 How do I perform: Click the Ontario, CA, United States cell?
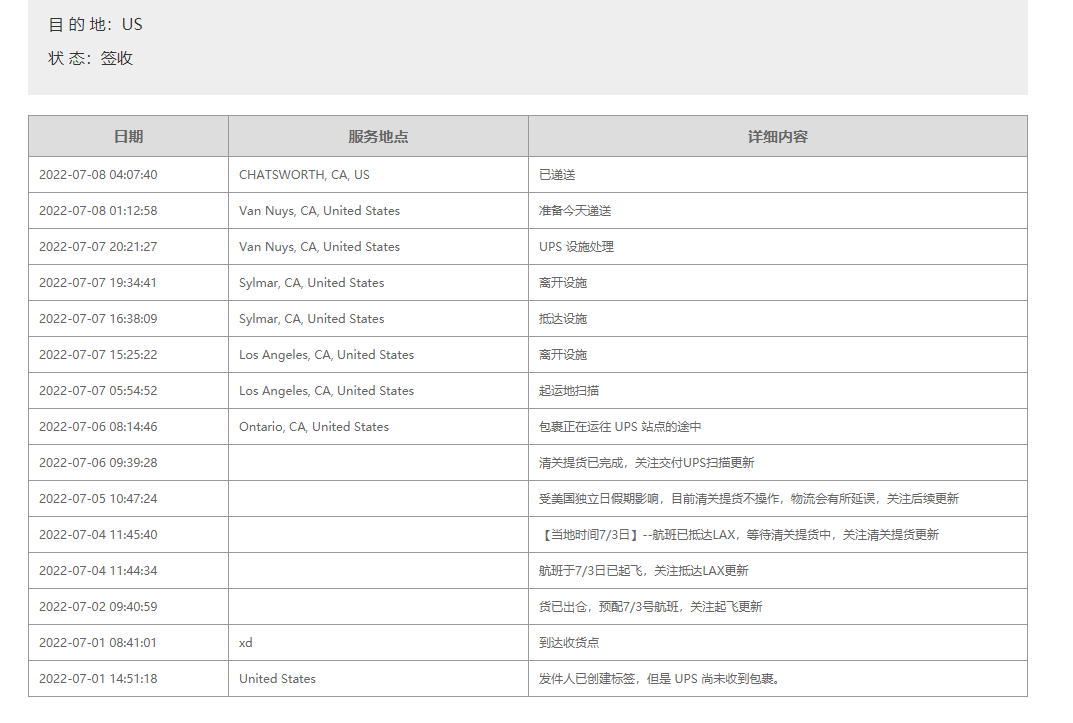click(x=314, y=427)
